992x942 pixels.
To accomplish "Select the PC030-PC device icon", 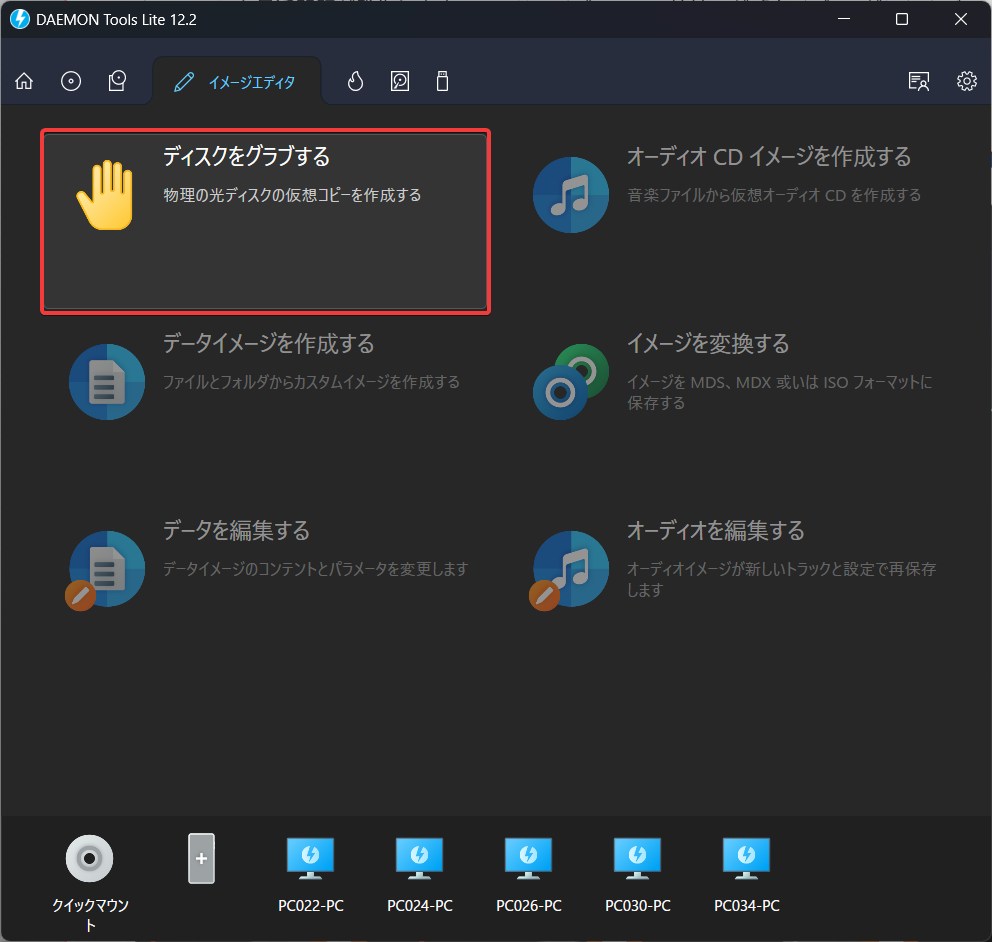I will 638,858.
